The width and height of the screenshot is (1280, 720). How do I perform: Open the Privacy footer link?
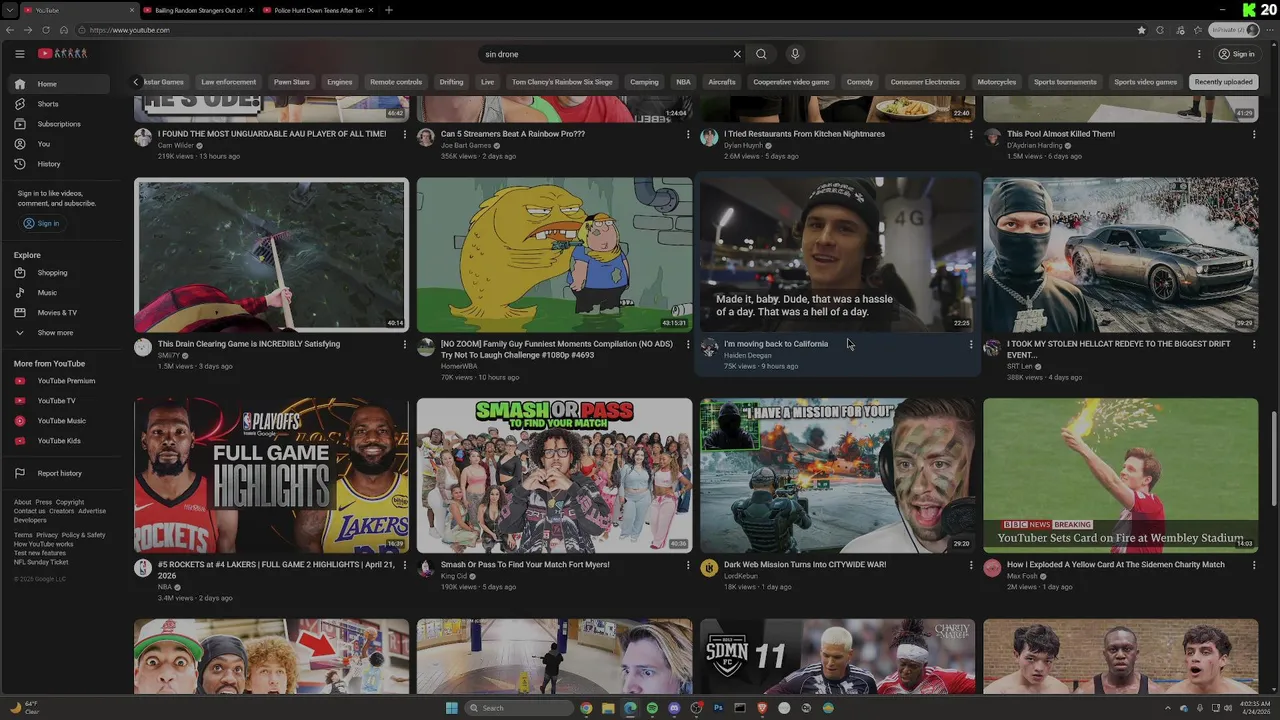click(47, 535)
